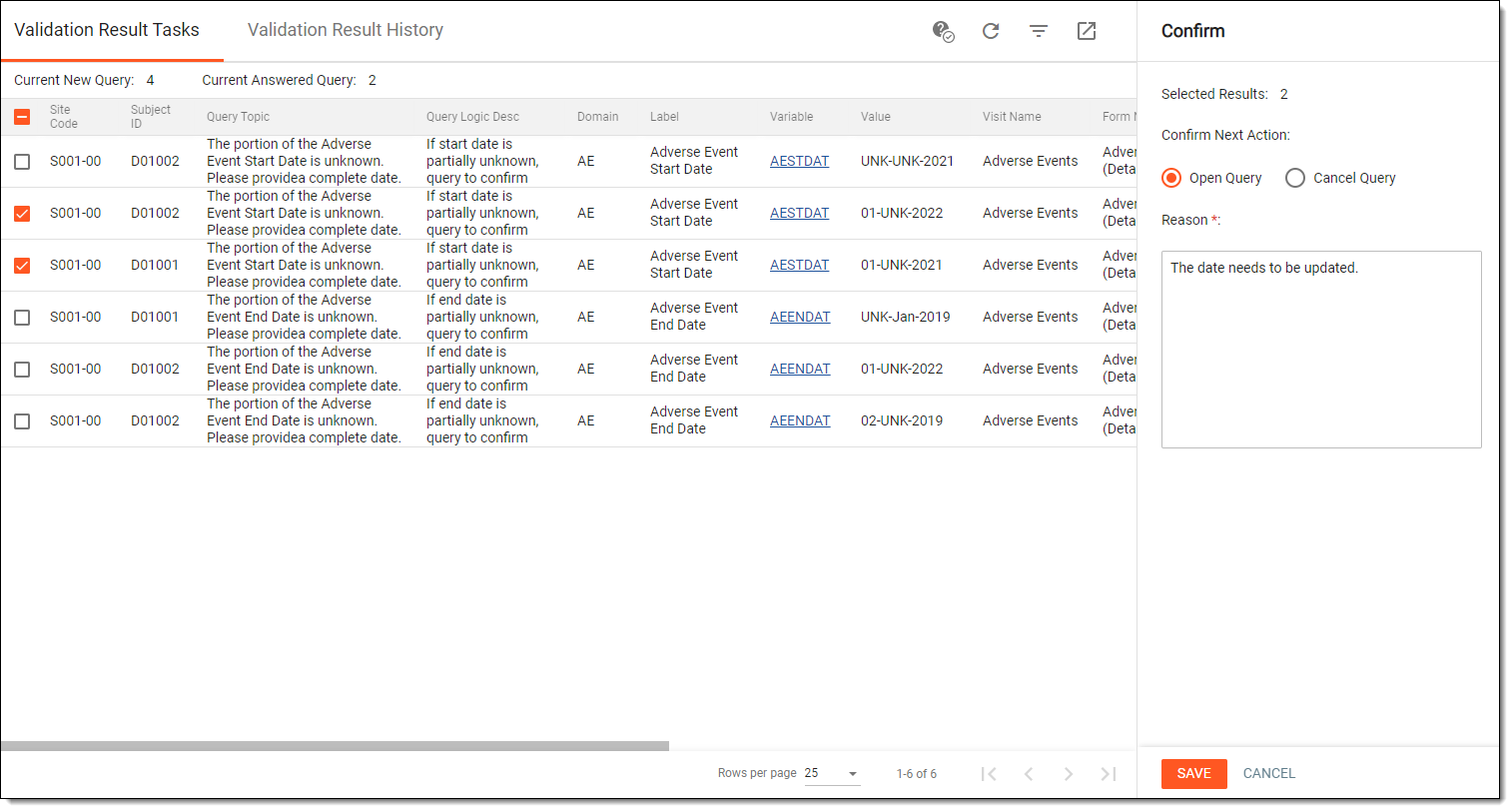
Task: Click into the Reason text field
Action: point(1321,350)
